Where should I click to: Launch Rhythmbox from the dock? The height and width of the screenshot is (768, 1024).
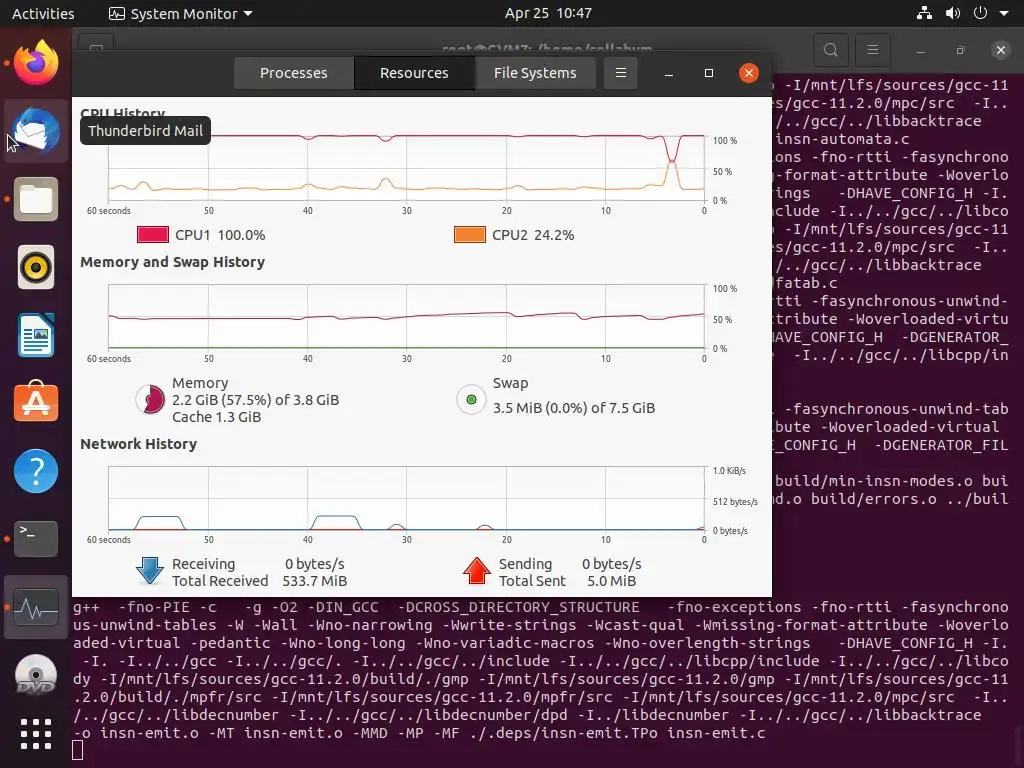click(36, 267)
